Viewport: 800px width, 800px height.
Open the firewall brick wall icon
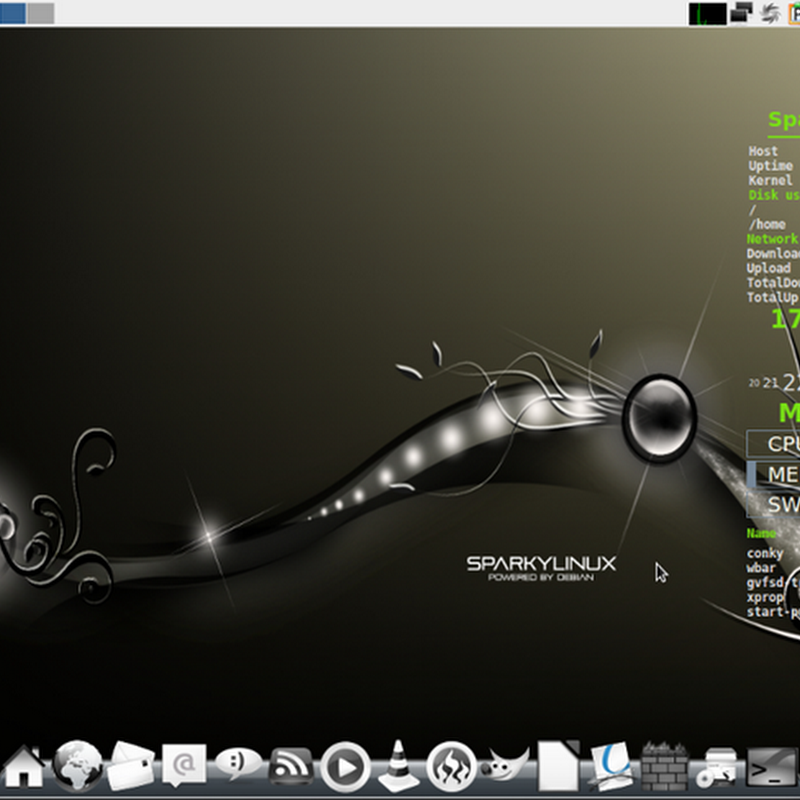(x=664, y=766)
